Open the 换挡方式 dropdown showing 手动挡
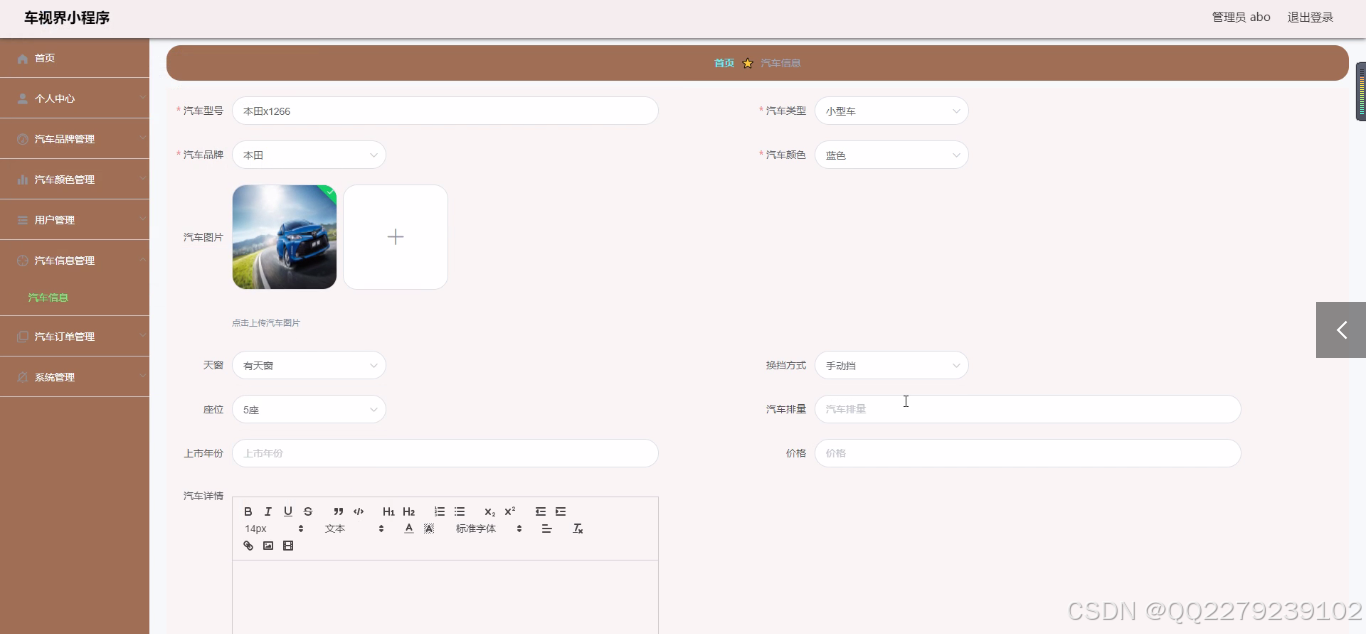1366x634 pixels. [x=891, y=365]
